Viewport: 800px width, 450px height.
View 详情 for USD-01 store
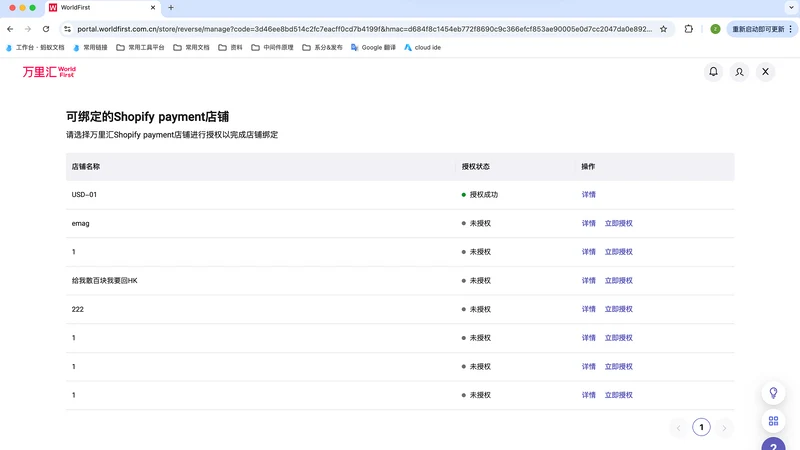click(588, 194)
